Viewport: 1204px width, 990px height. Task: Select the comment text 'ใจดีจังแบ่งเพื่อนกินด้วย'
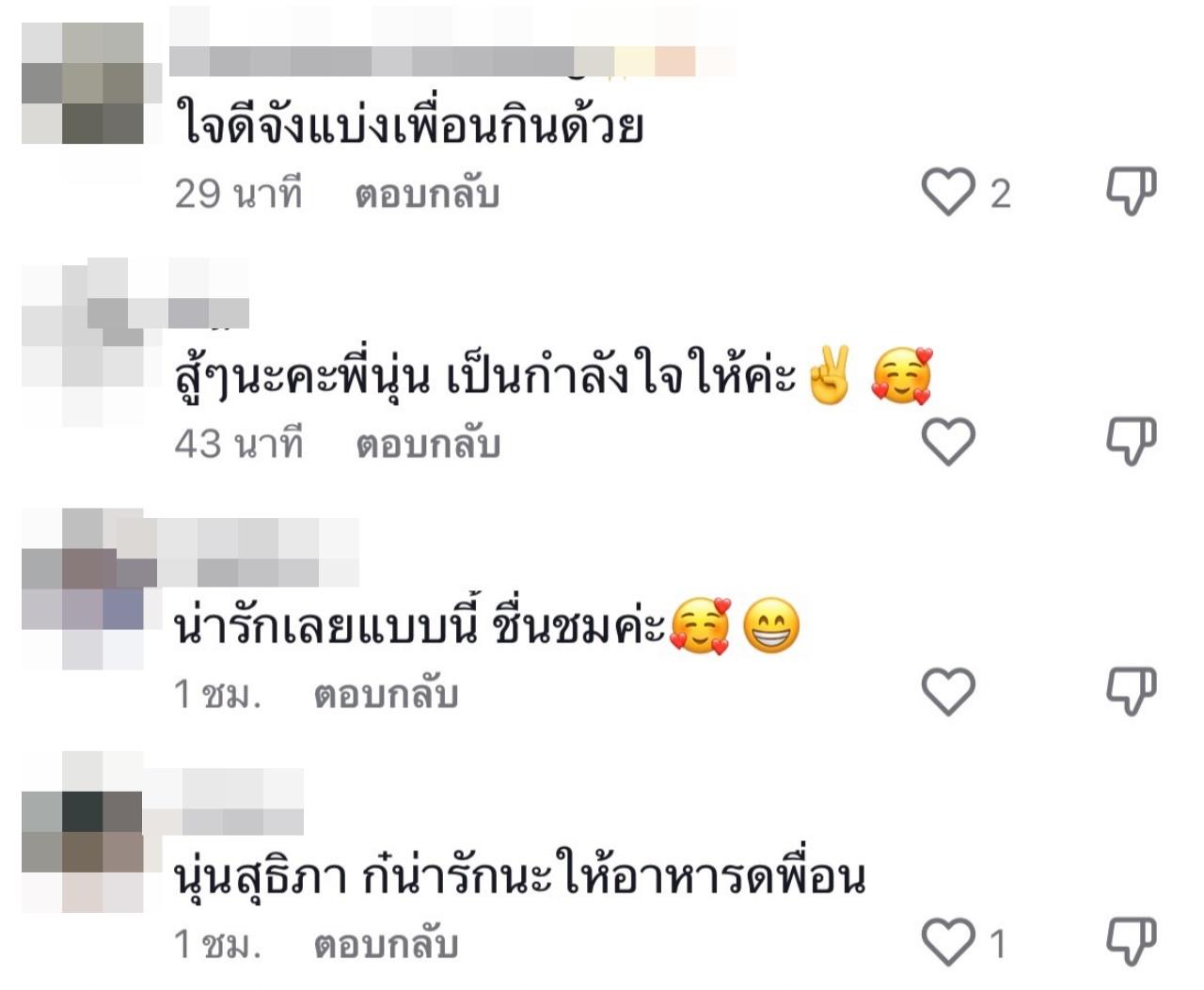tap(409, 125)
